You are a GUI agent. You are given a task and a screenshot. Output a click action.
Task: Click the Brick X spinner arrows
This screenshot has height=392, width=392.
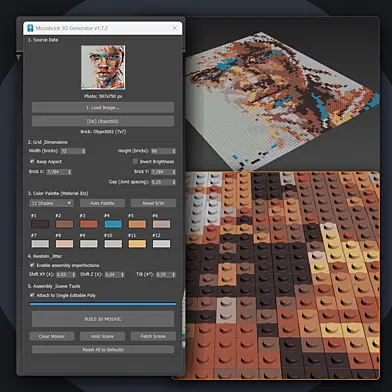[x=70, y=172]
